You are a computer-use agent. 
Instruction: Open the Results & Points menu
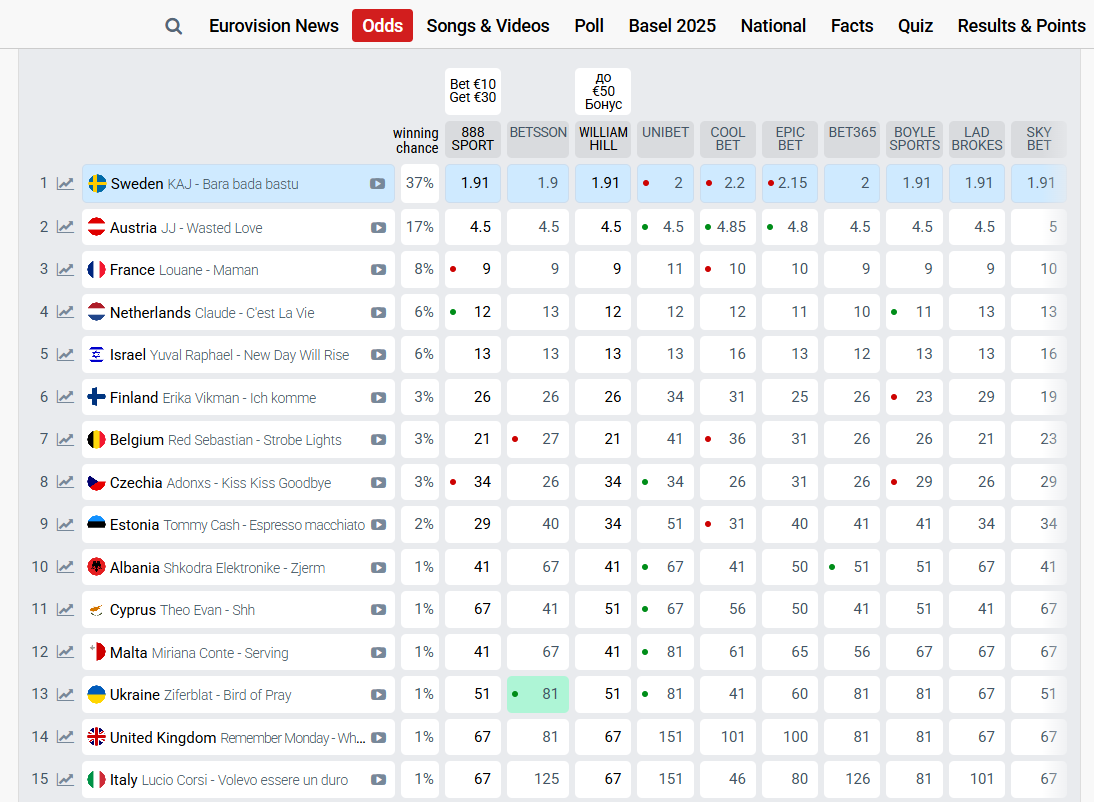1021,26
